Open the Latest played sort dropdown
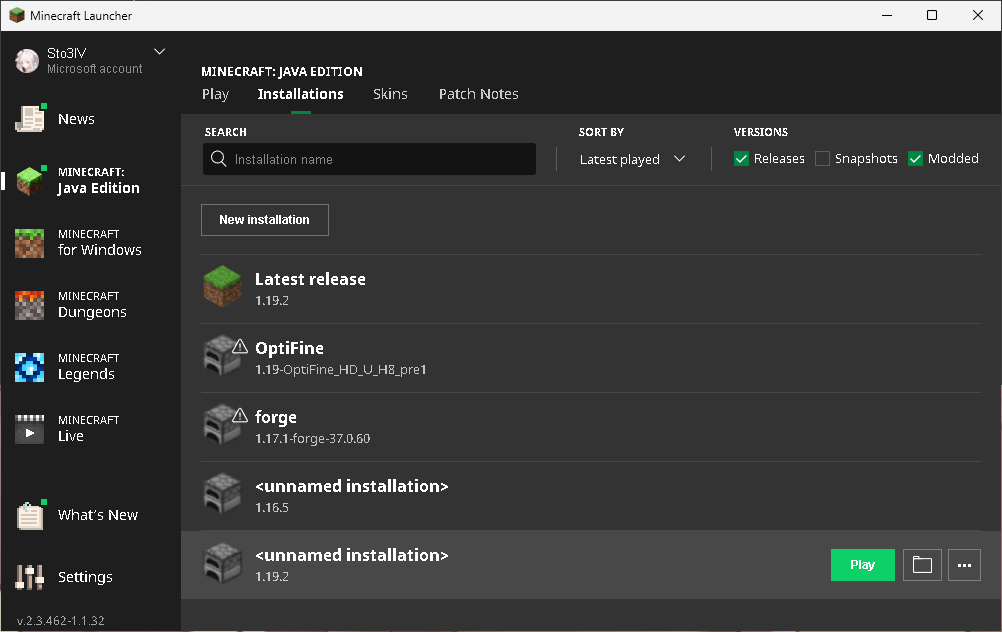The image size is (1002, 632). 632,159
